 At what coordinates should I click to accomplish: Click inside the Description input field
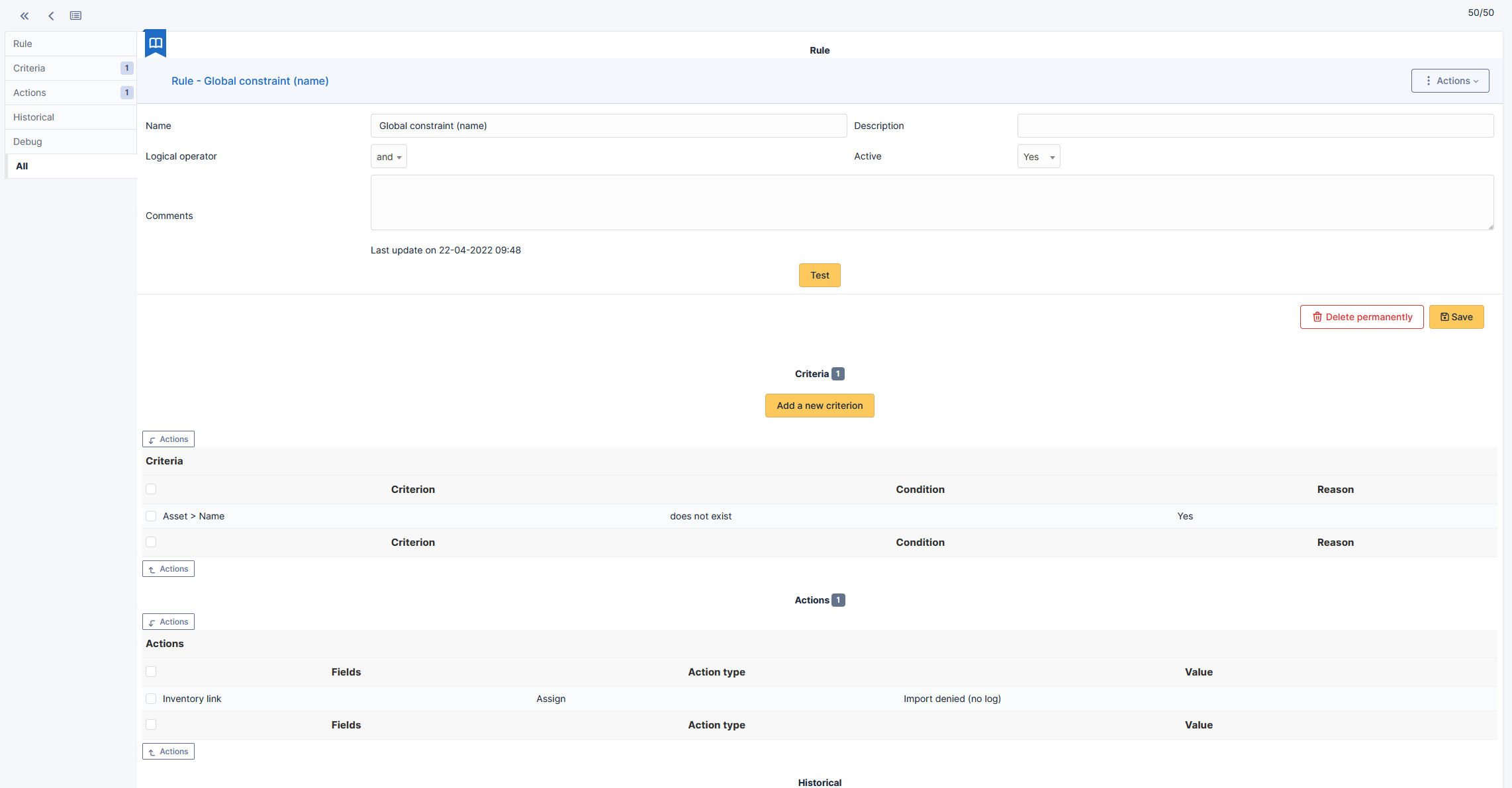click(1254, 126)
